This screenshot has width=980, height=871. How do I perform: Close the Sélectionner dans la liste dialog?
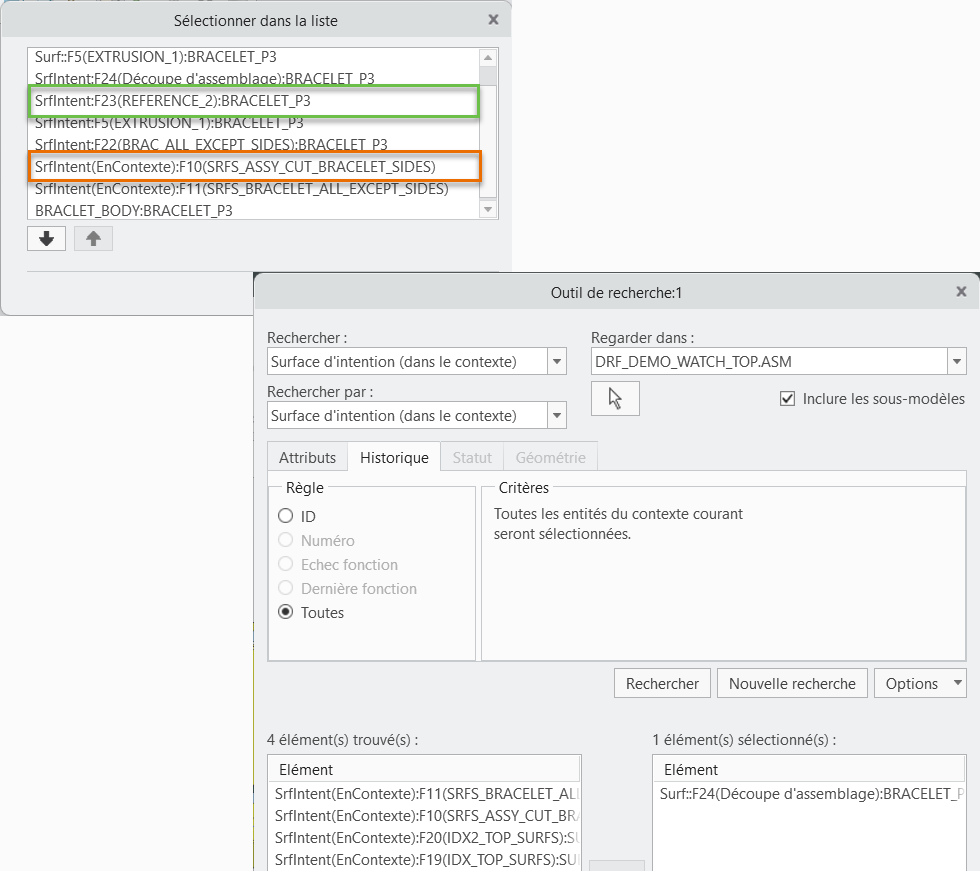pyautogui.click(x=493, y=20)
